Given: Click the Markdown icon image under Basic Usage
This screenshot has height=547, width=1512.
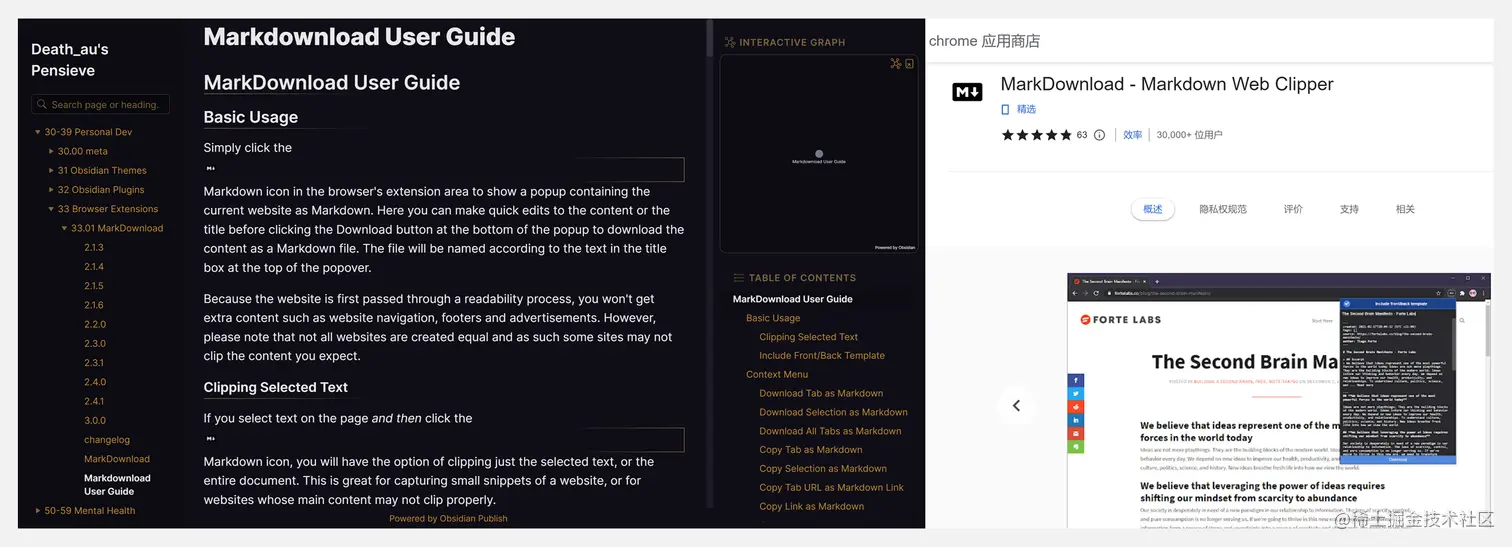Looking at the screenshot, I should pos(211,169).
